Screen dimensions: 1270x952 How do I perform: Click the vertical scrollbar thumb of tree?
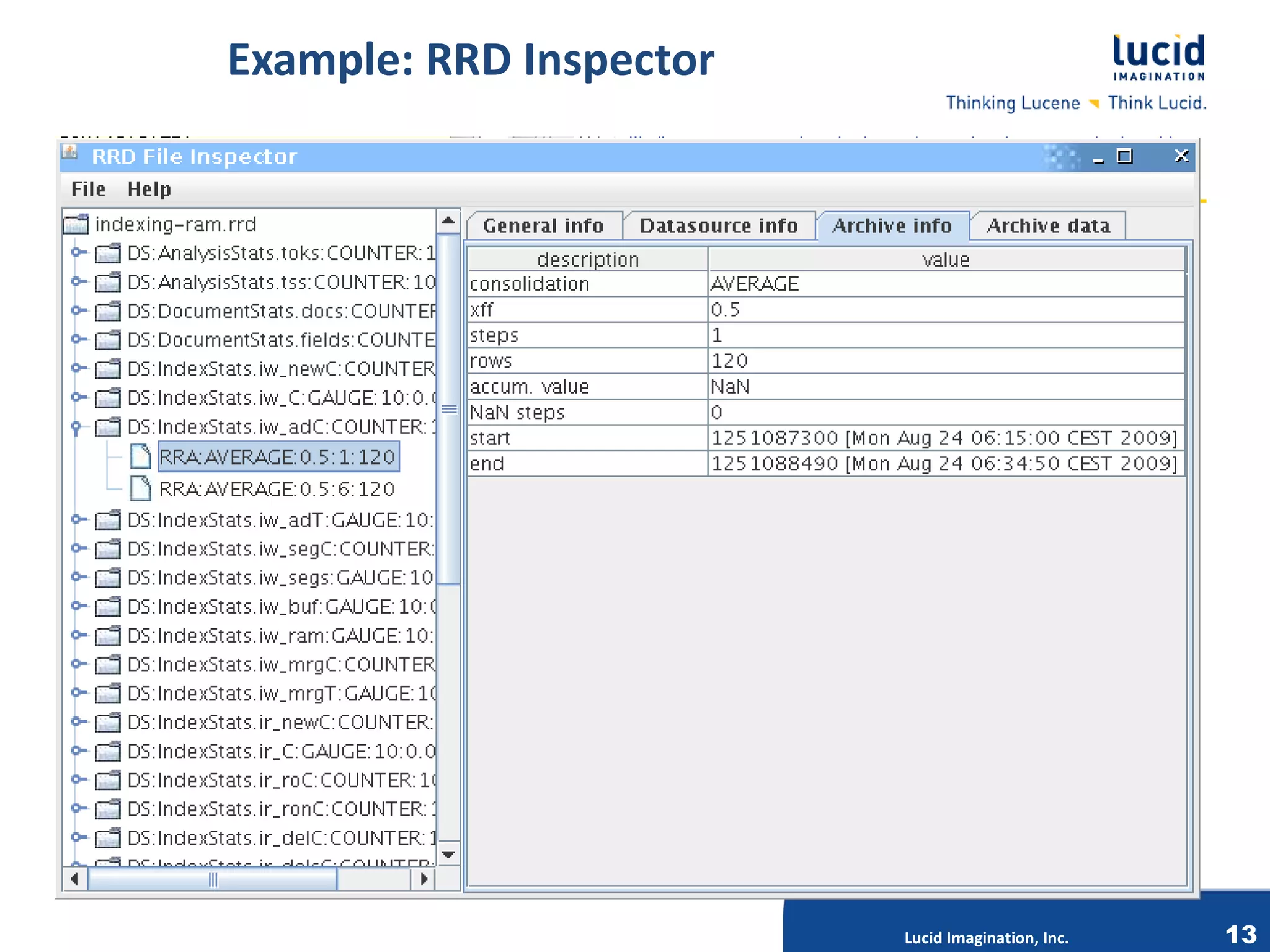point(448,409)
